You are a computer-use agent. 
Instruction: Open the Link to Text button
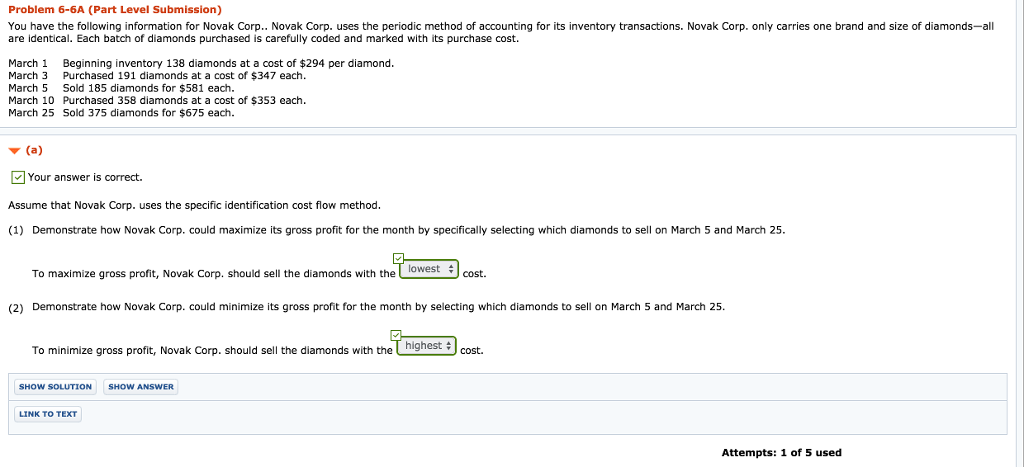48,414
